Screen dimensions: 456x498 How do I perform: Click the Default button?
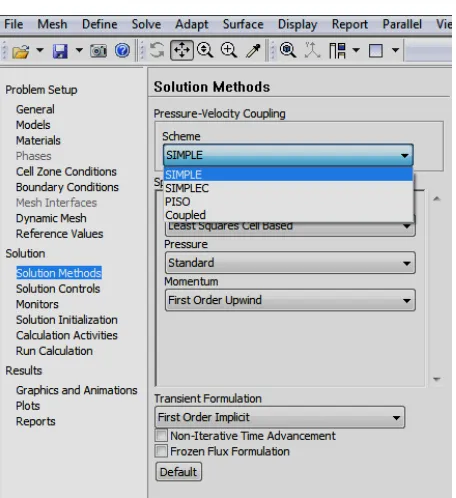point(178,472)
